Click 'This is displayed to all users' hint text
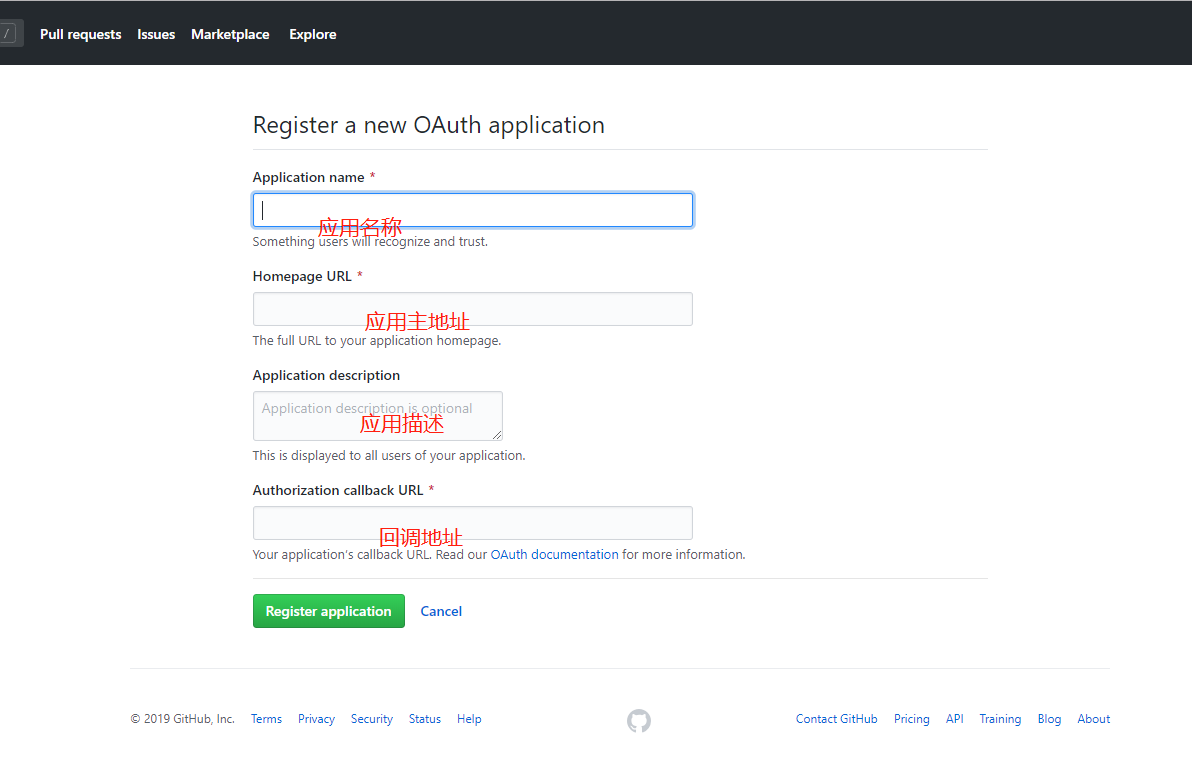Viewport: 1192px width, 779px height. tap(389, 455)
